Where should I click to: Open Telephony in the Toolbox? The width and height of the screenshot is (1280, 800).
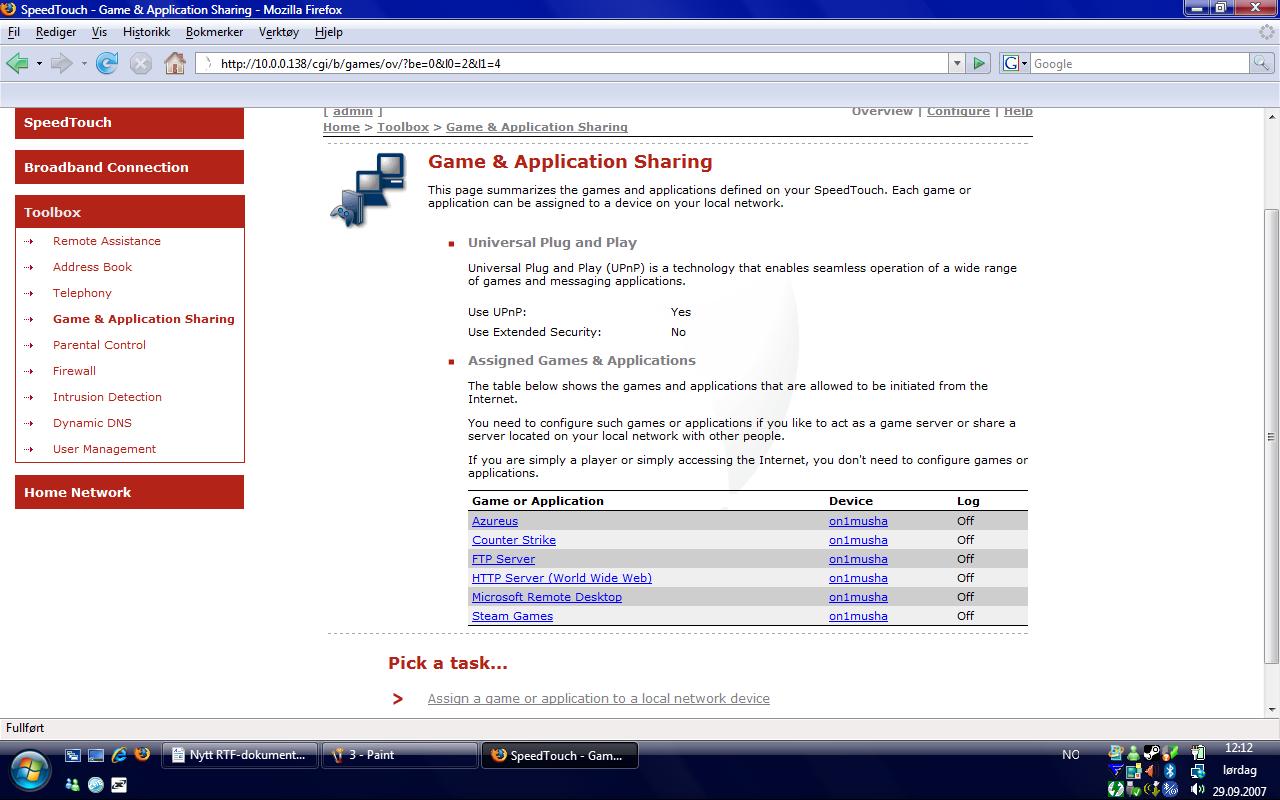pyautogui.click(x=82, y=293)
